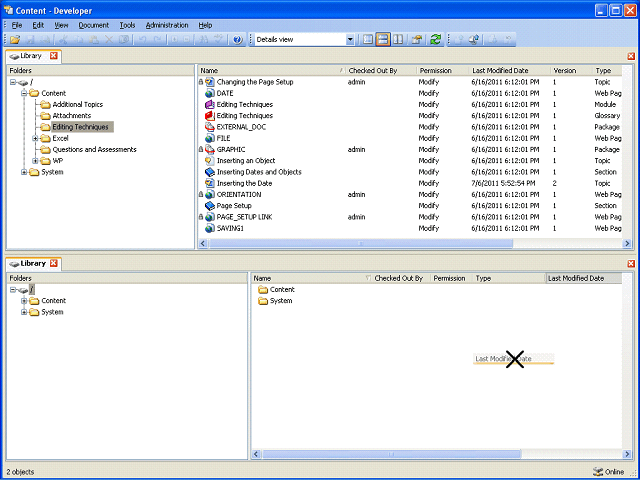
Task: Expand the System folder in lower tree
Action: tap(24, 312)
